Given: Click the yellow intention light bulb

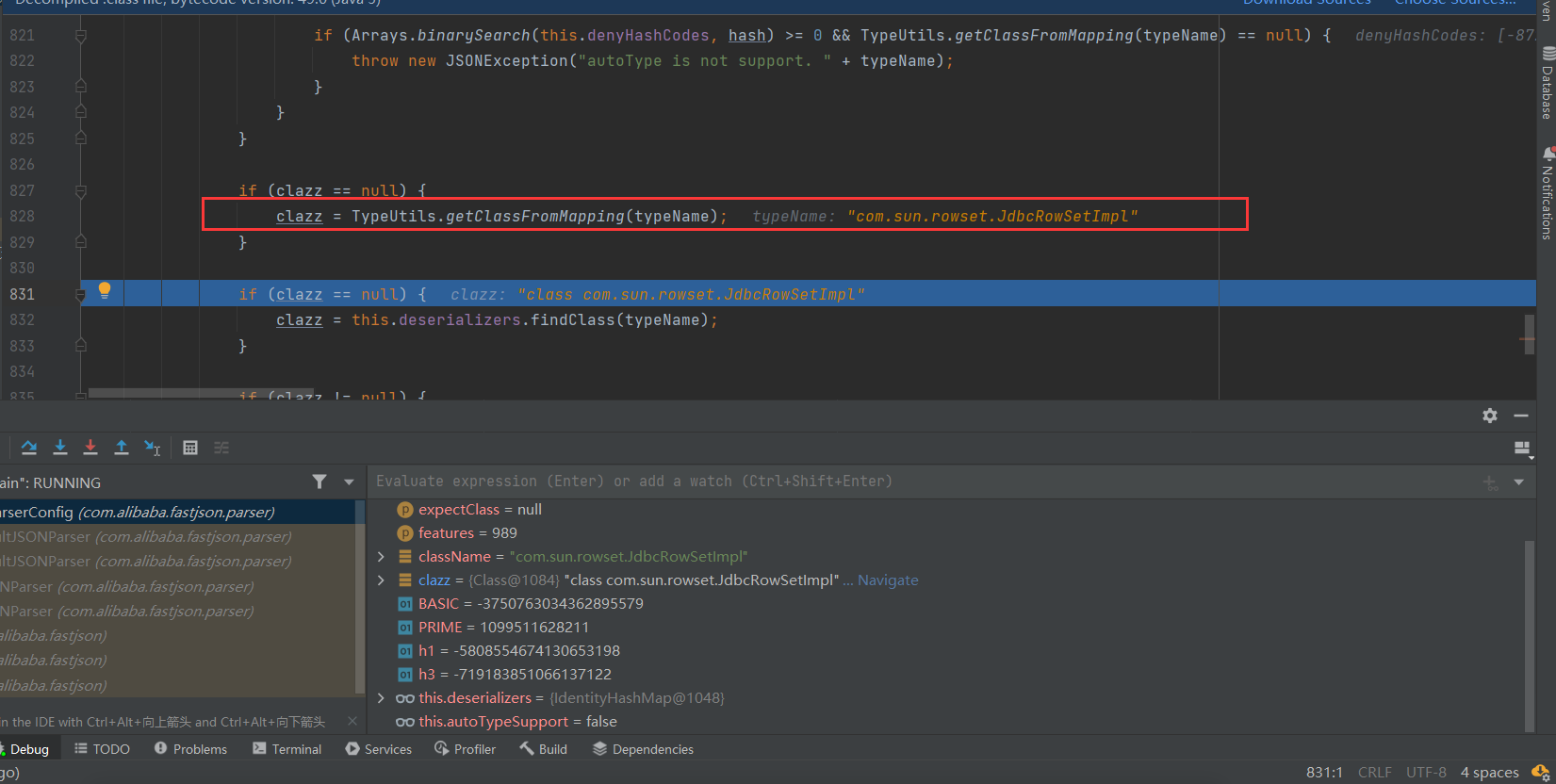Looking at the screenshot, I should [105, 290].
